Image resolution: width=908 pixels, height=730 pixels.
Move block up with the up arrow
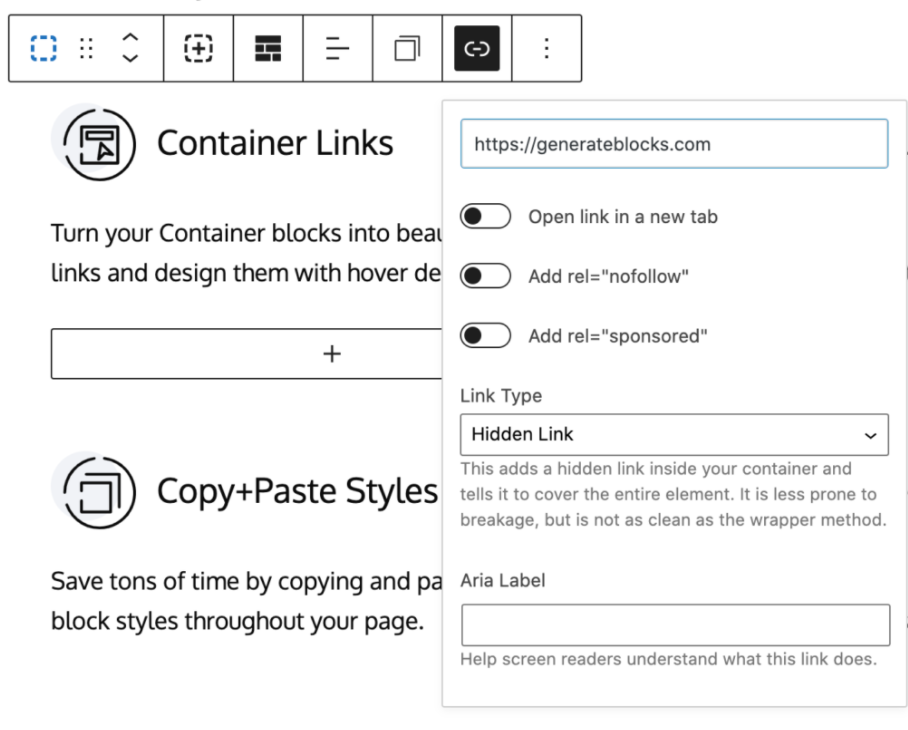130,38
